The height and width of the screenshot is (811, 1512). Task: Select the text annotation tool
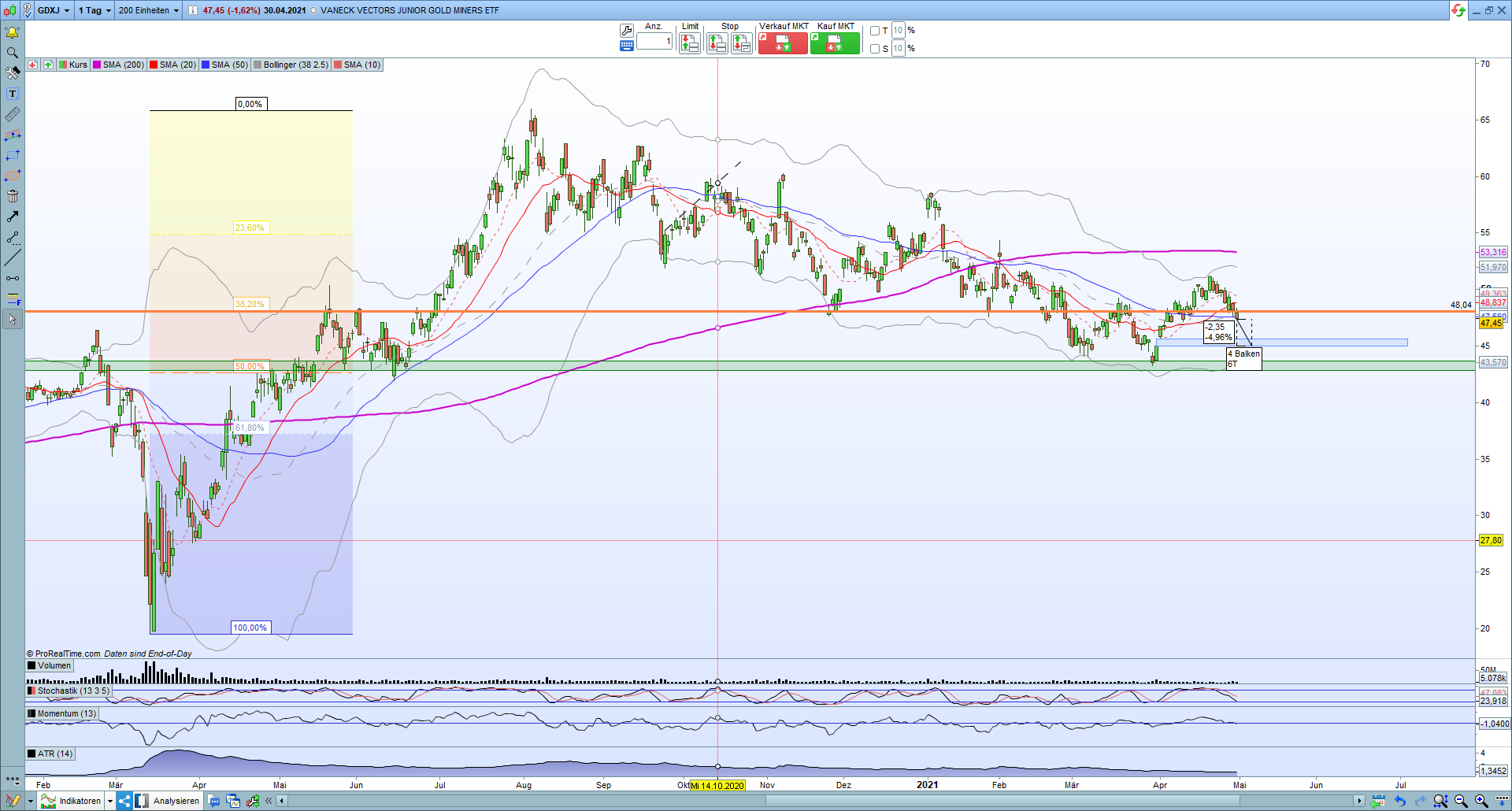13,94
